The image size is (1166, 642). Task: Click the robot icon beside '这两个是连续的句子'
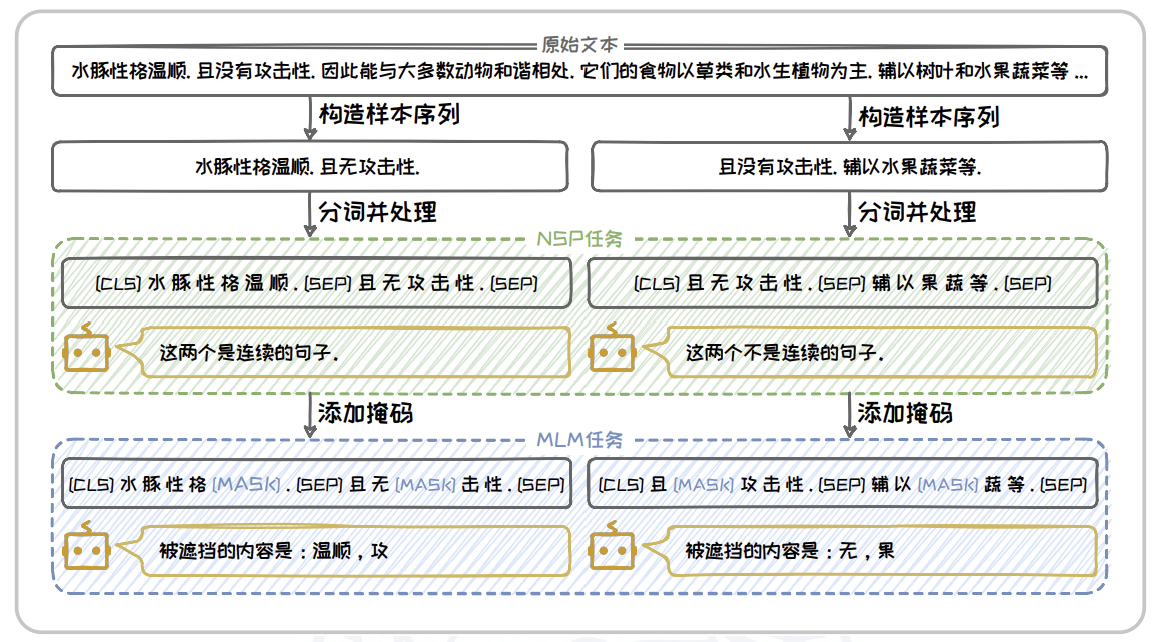[87, 348]
